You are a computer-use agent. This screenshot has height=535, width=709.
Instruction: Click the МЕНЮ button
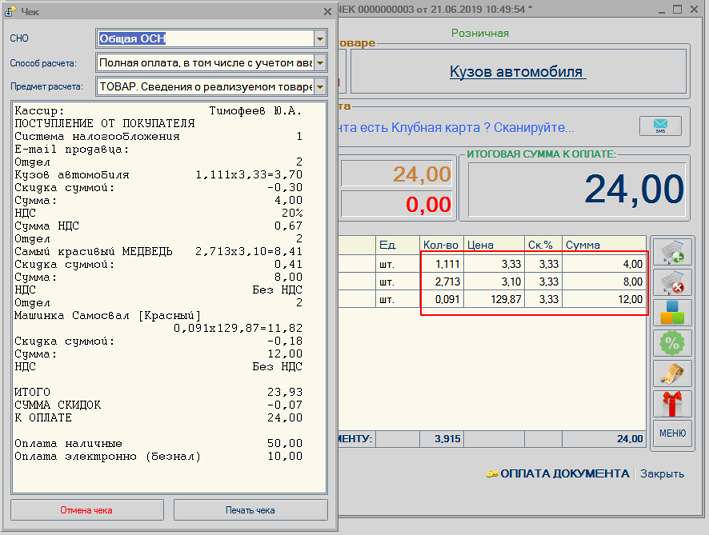672,433
